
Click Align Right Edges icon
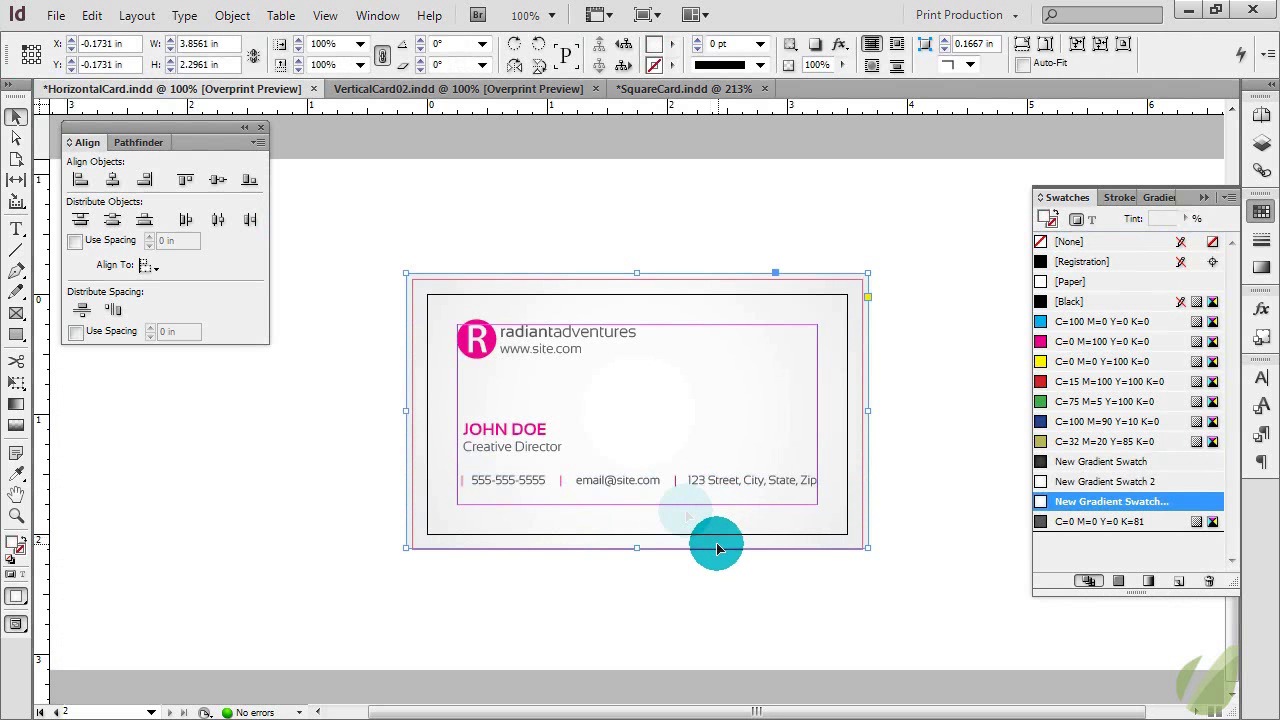coord(145,180)
